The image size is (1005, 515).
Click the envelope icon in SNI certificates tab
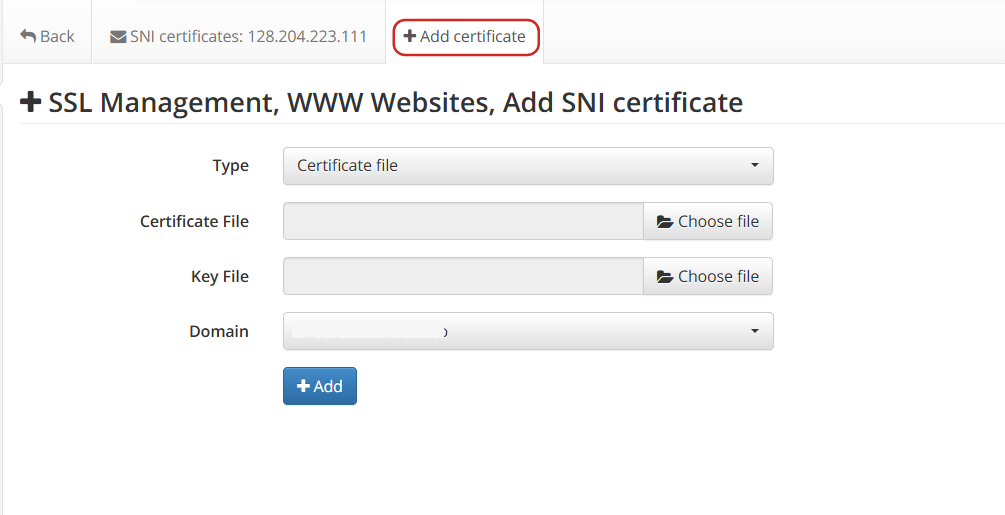[118, 37]
